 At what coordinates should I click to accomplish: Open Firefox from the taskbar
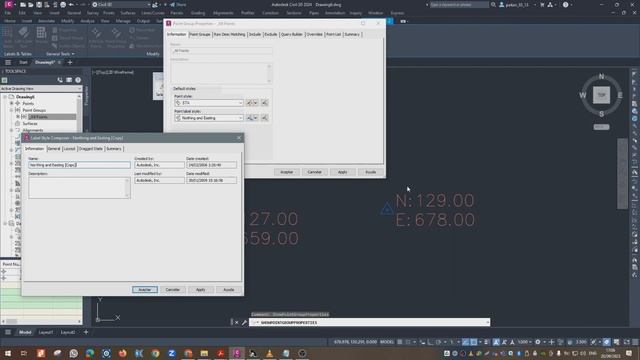122,353
